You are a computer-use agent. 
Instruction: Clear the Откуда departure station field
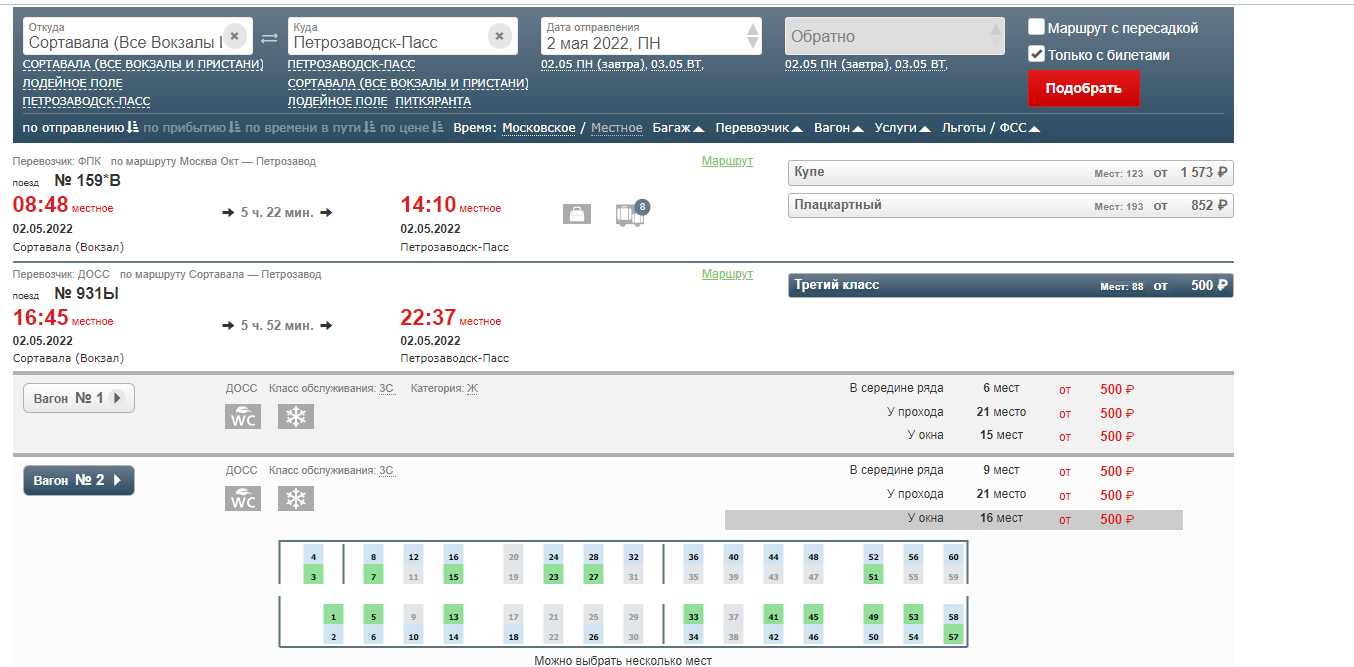point(234,36)
